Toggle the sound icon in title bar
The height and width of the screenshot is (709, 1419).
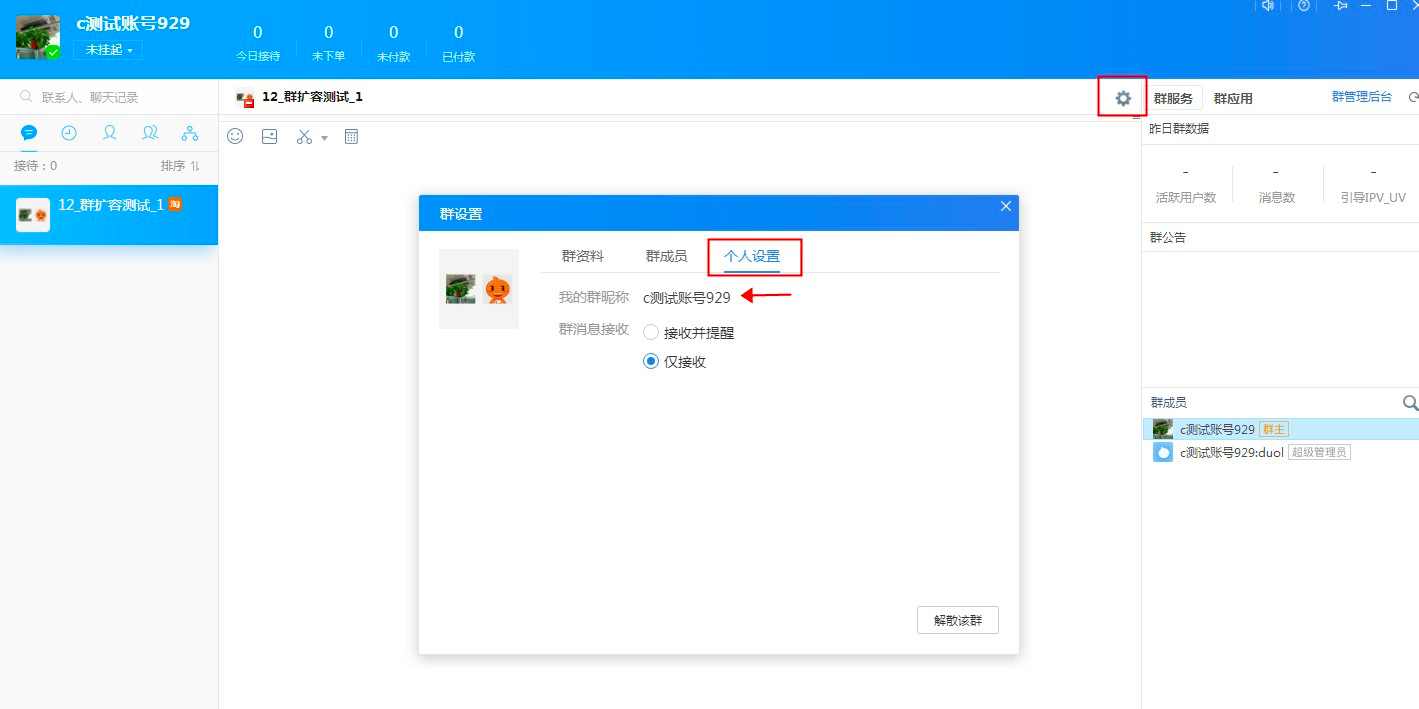(1268, 6)
